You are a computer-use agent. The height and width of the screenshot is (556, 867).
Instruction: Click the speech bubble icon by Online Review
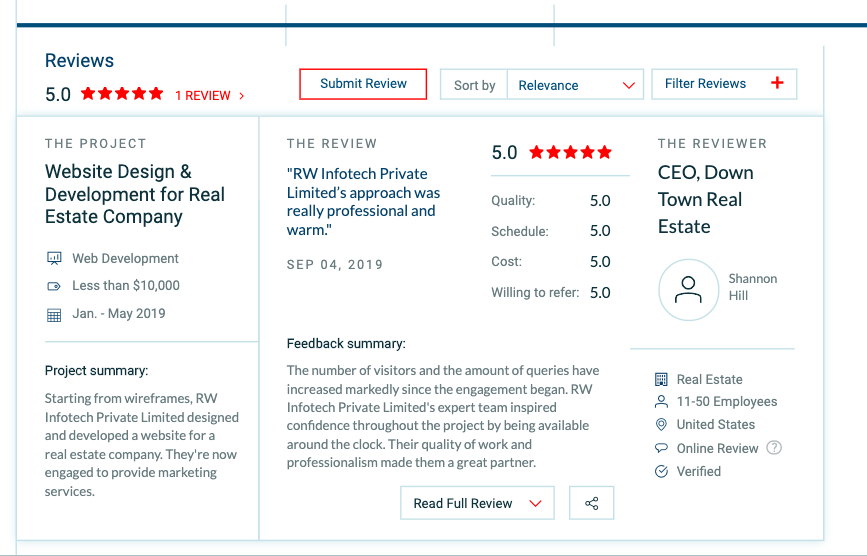coord(661,448)
